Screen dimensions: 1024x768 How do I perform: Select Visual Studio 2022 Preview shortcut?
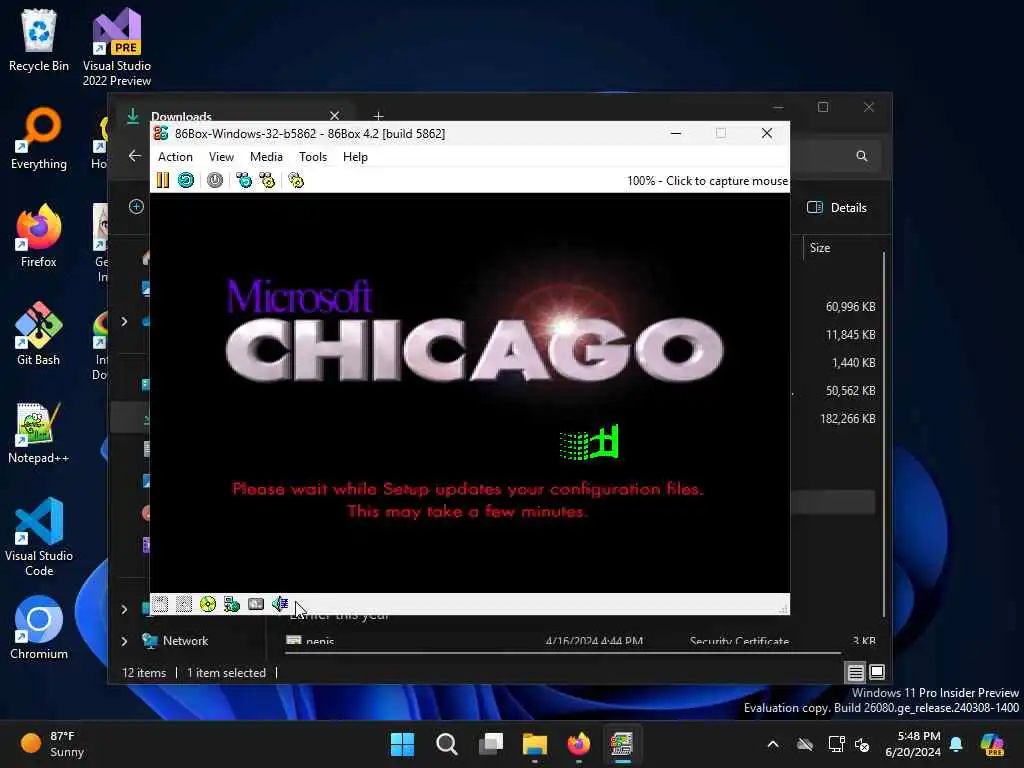click(117, 47)
